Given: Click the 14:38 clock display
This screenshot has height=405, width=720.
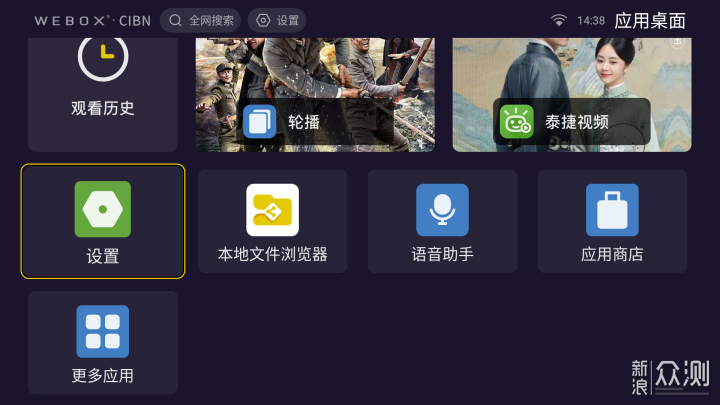Looking at the screenshot, I should 591,21.
